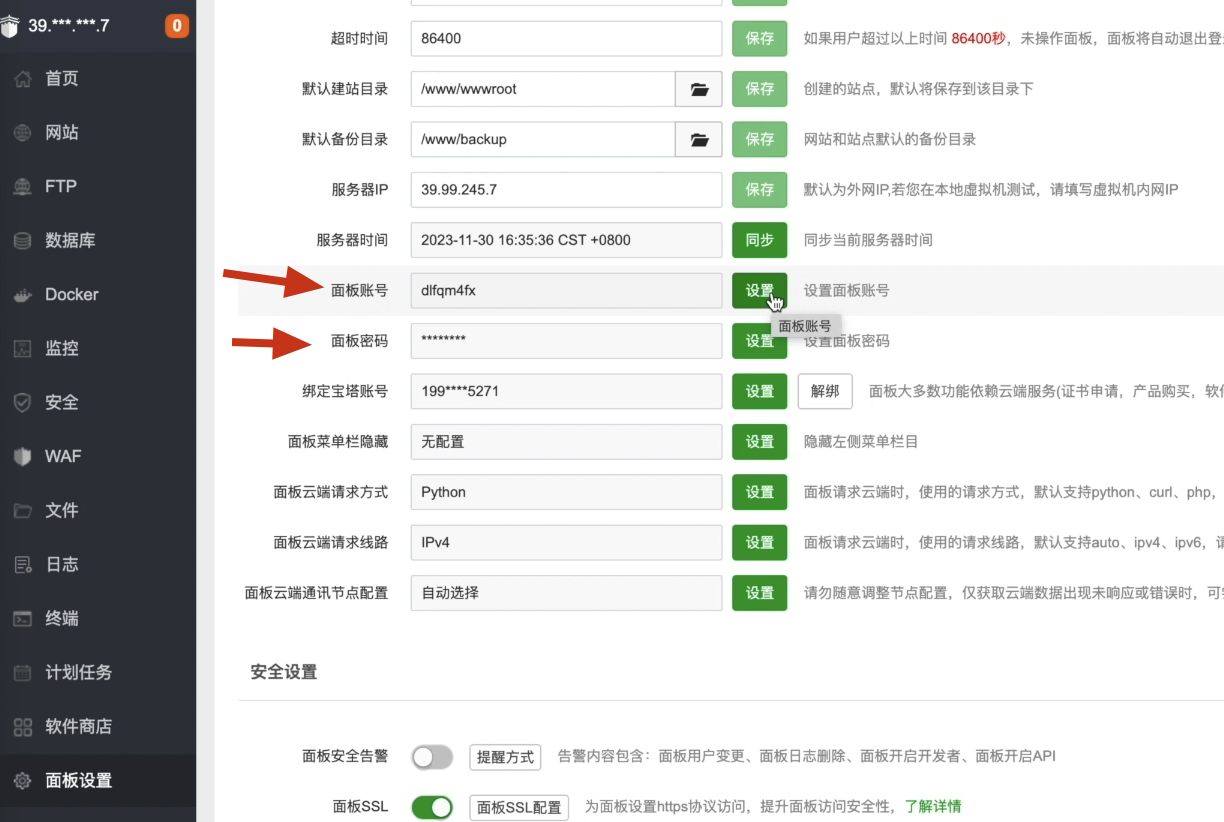Click the 服务器时间 field

[566, 240]
